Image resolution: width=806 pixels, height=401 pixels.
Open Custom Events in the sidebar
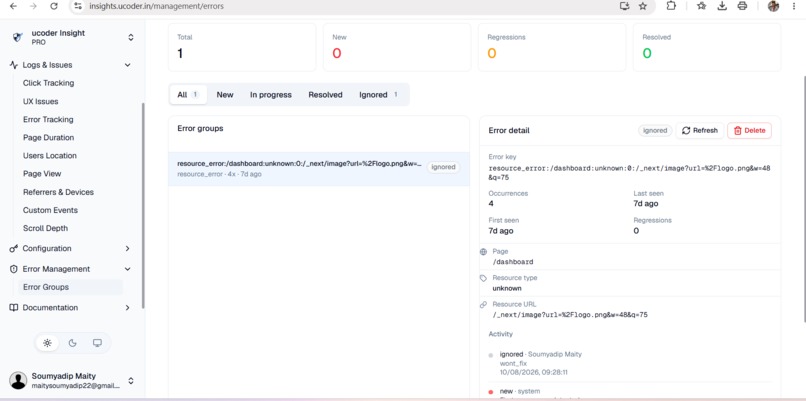click(50, 210)
